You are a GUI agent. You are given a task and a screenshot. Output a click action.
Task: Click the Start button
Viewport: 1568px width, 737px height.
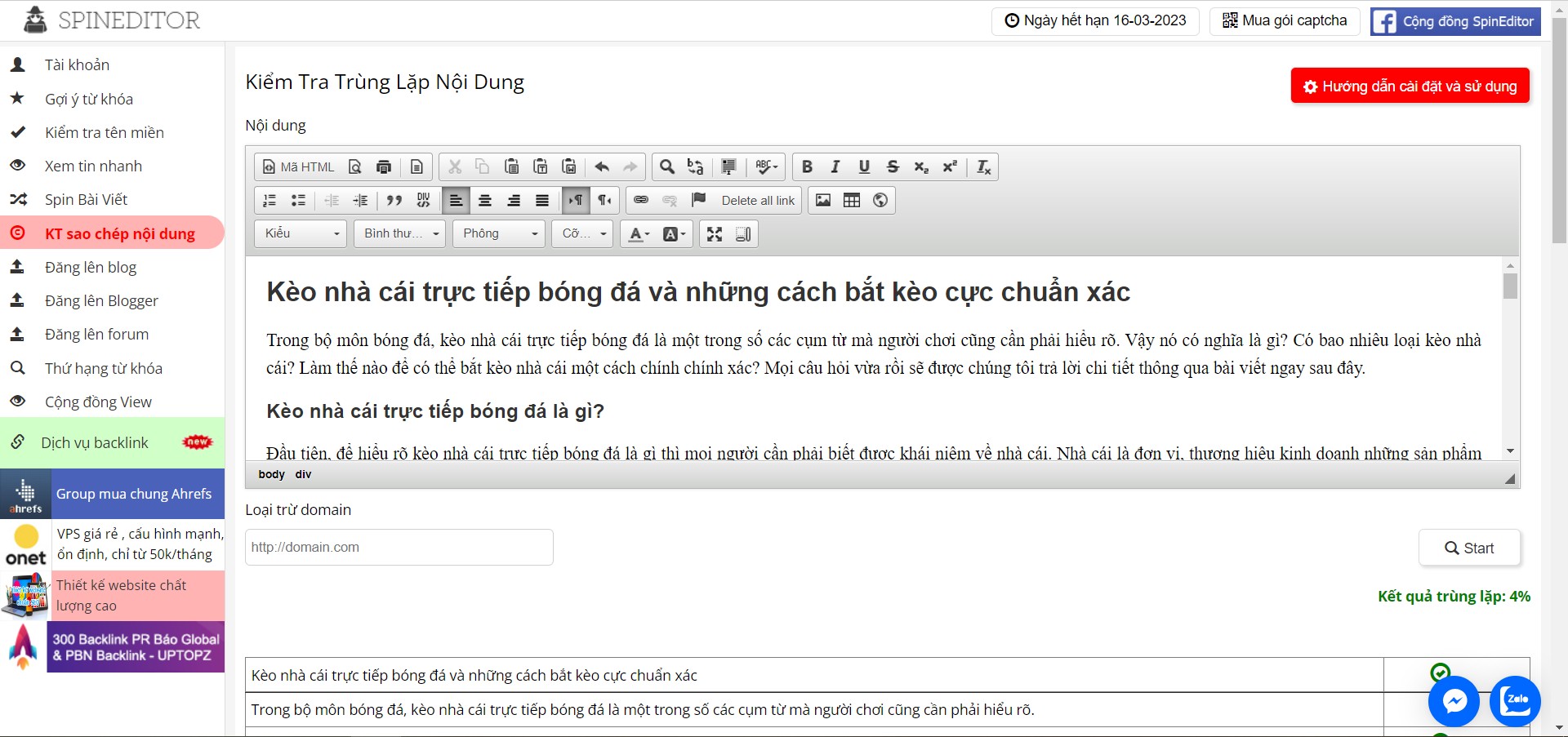1469,548
